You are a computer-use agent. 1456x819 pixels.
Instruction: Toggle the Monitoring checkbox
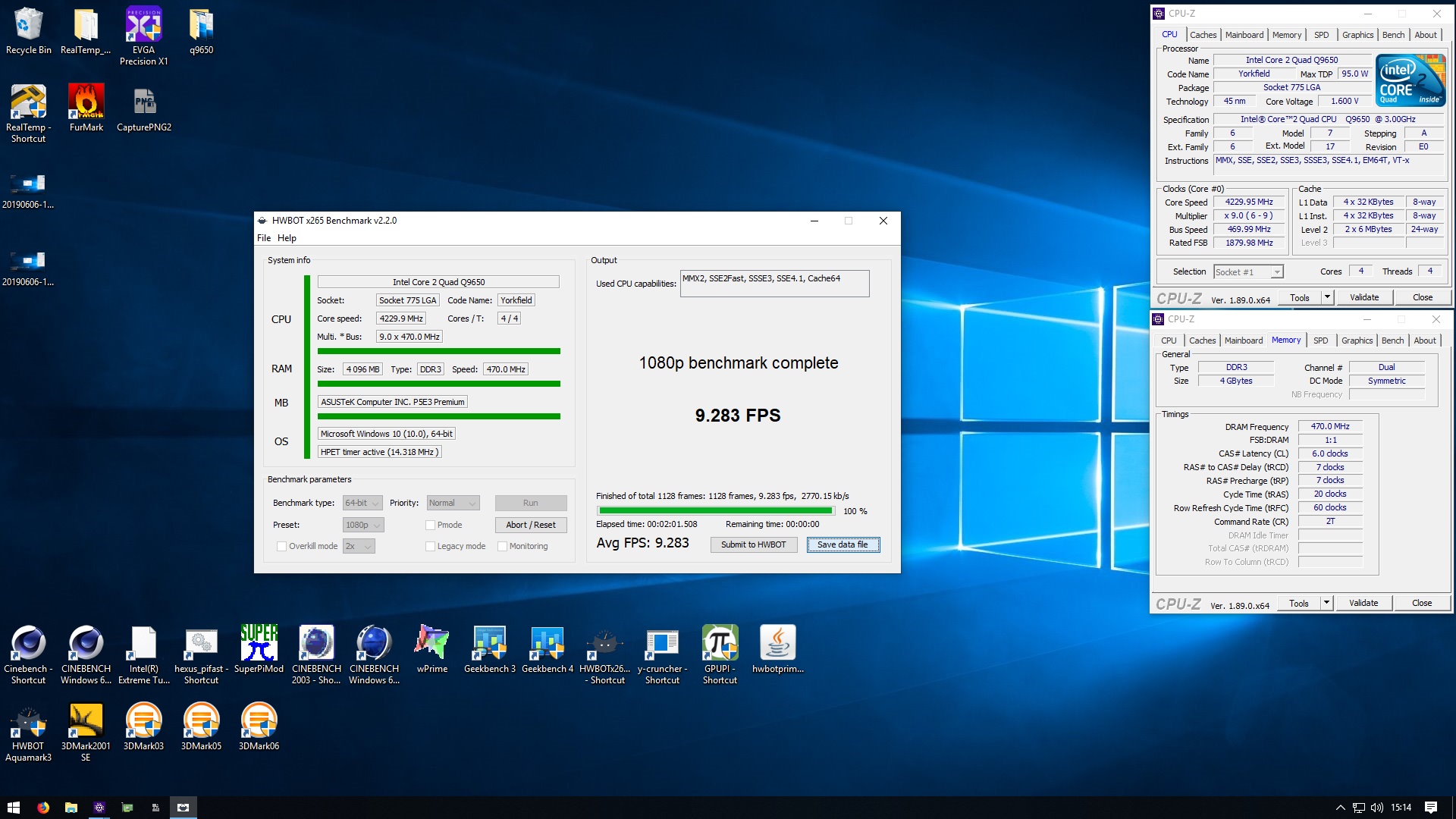(x=502, y=546)
